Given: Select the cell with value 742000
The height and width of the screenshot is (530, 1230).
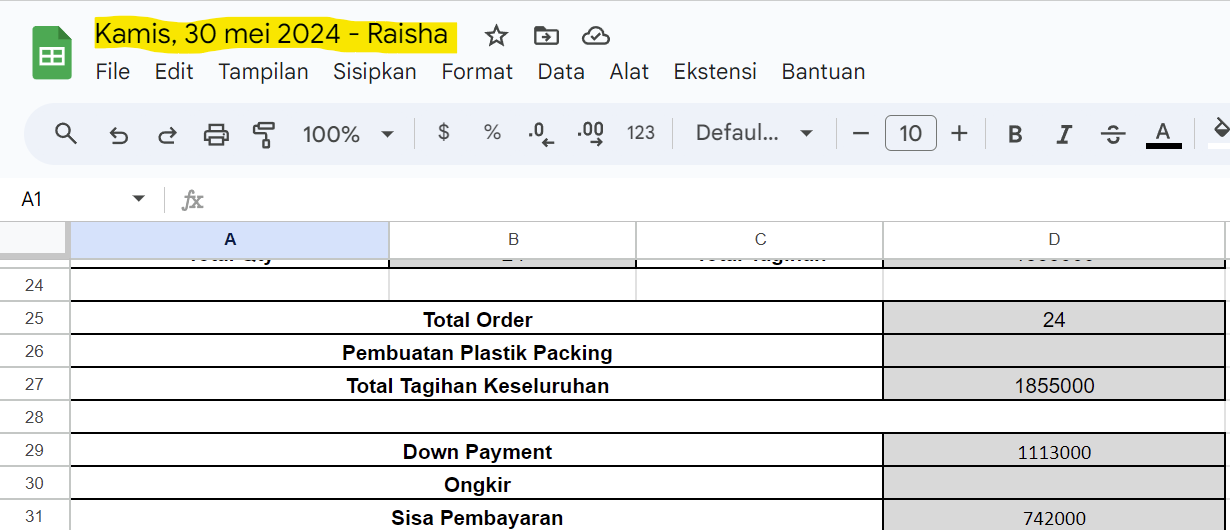Looking at the screenshot, I should (1054, 516).
